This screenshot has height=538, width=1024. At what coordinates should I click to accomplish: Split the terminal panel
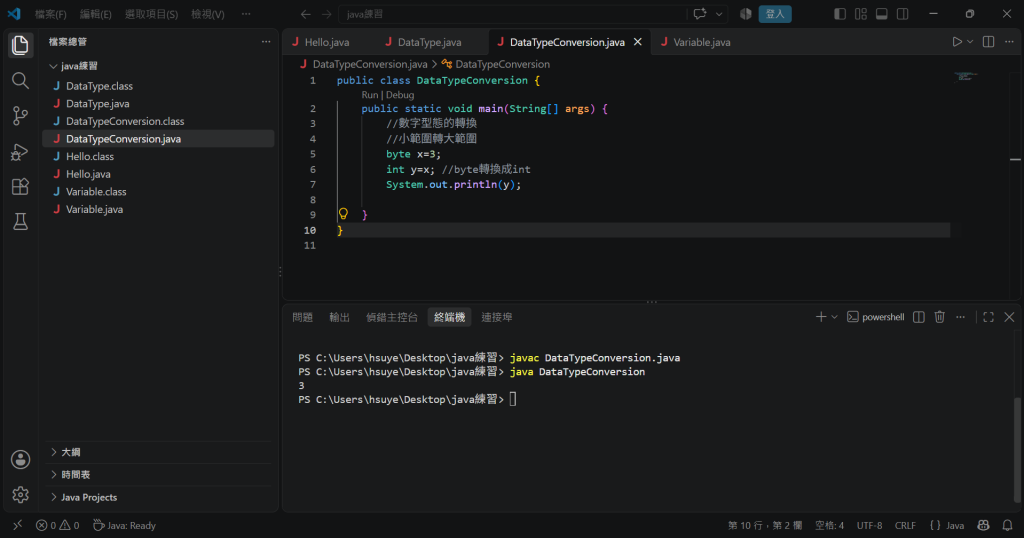(919, 317)
